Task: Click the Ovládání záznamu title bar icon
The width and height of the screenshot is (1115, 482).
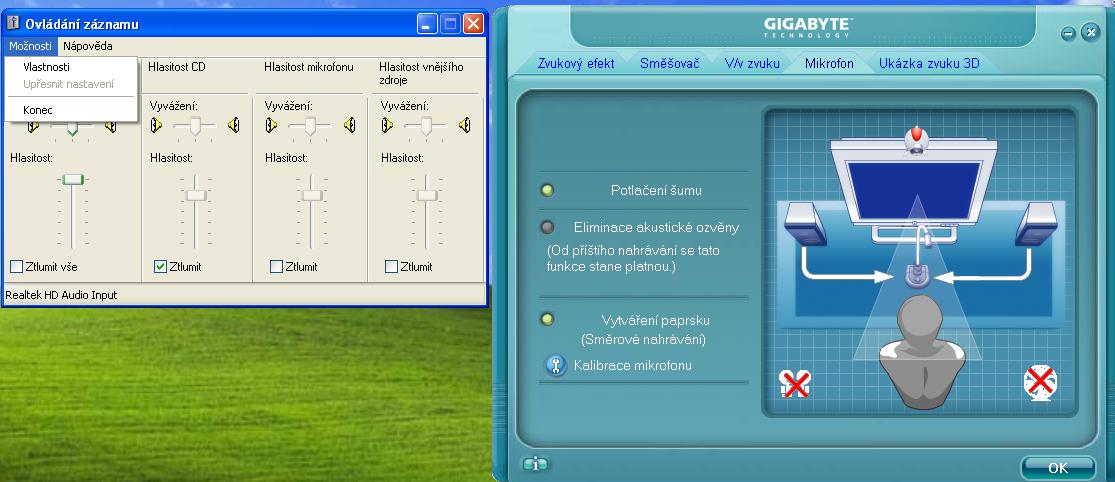Action: point(13,23)
